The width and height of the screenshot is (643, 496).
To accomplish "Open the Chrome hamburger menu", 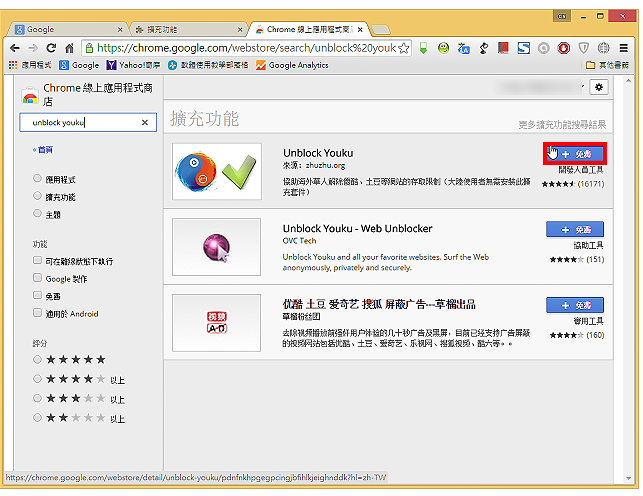I will pyautogui.click(x=623, y=48).
